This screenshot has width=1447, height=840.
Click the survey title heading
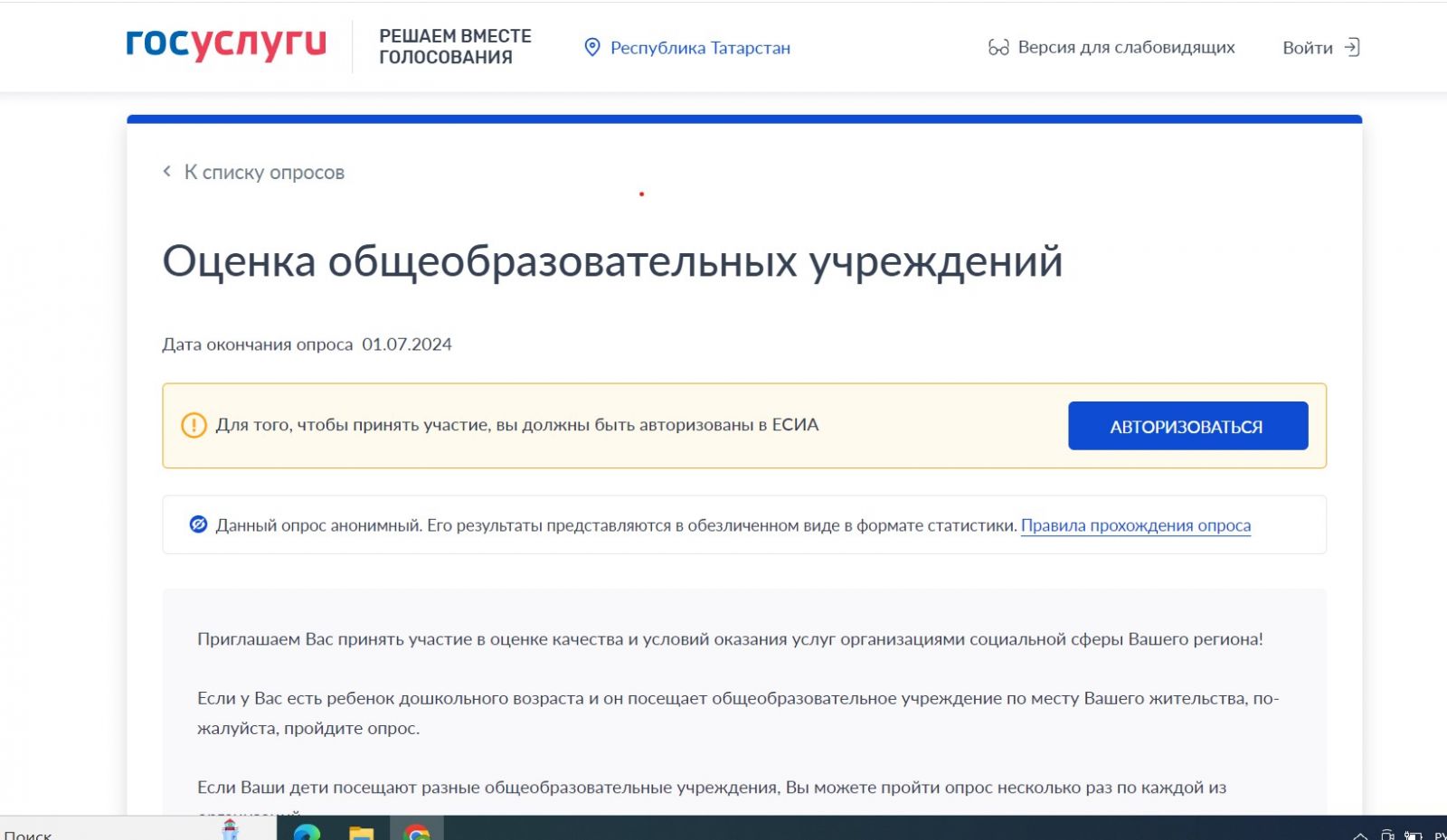(612, 262)
